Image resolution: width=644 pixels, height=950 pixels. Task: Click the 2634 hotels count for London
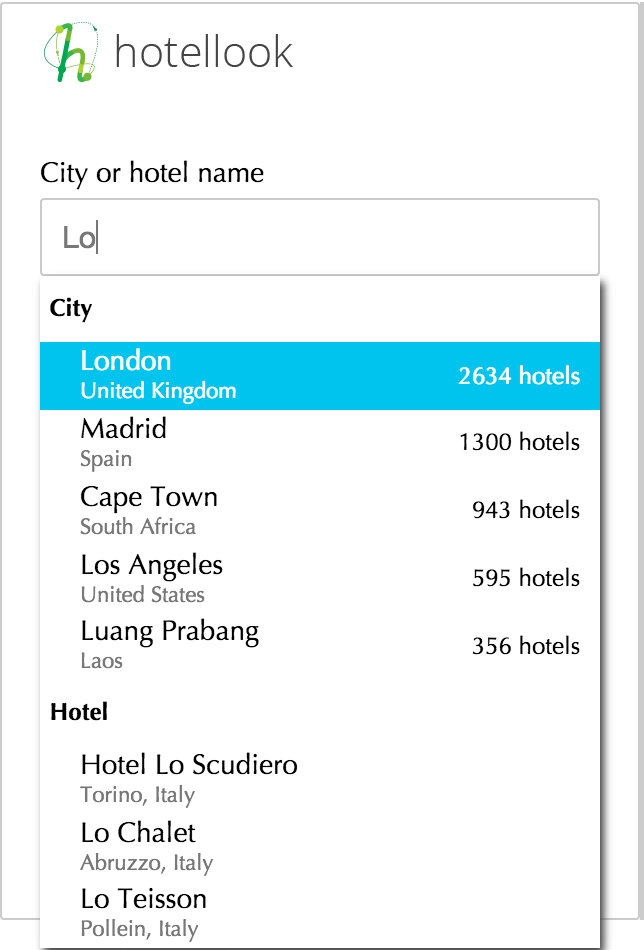click(519, 376)
